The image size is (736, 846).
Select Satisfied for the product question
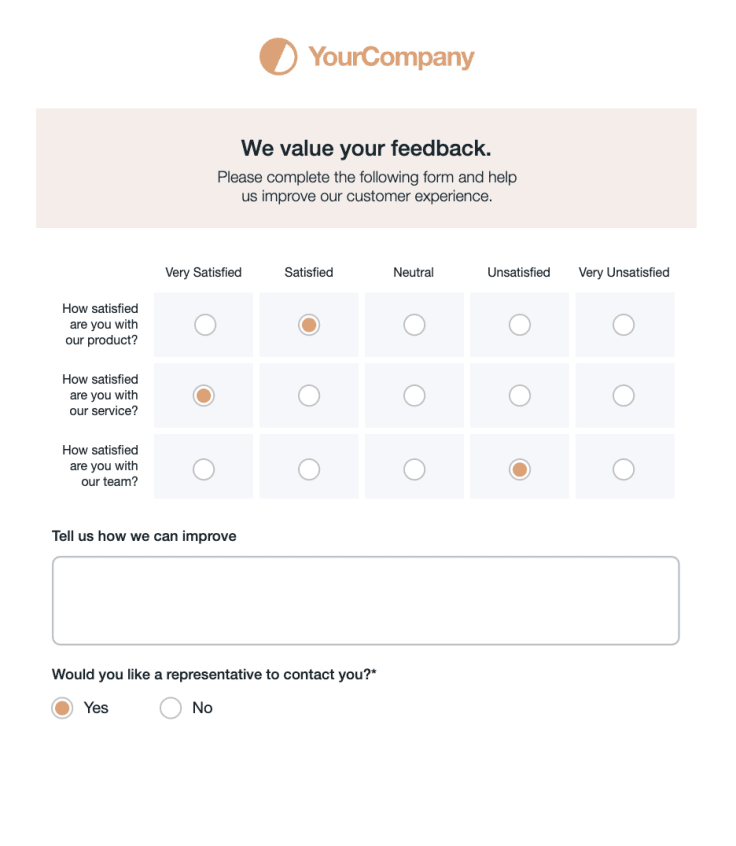308,324
